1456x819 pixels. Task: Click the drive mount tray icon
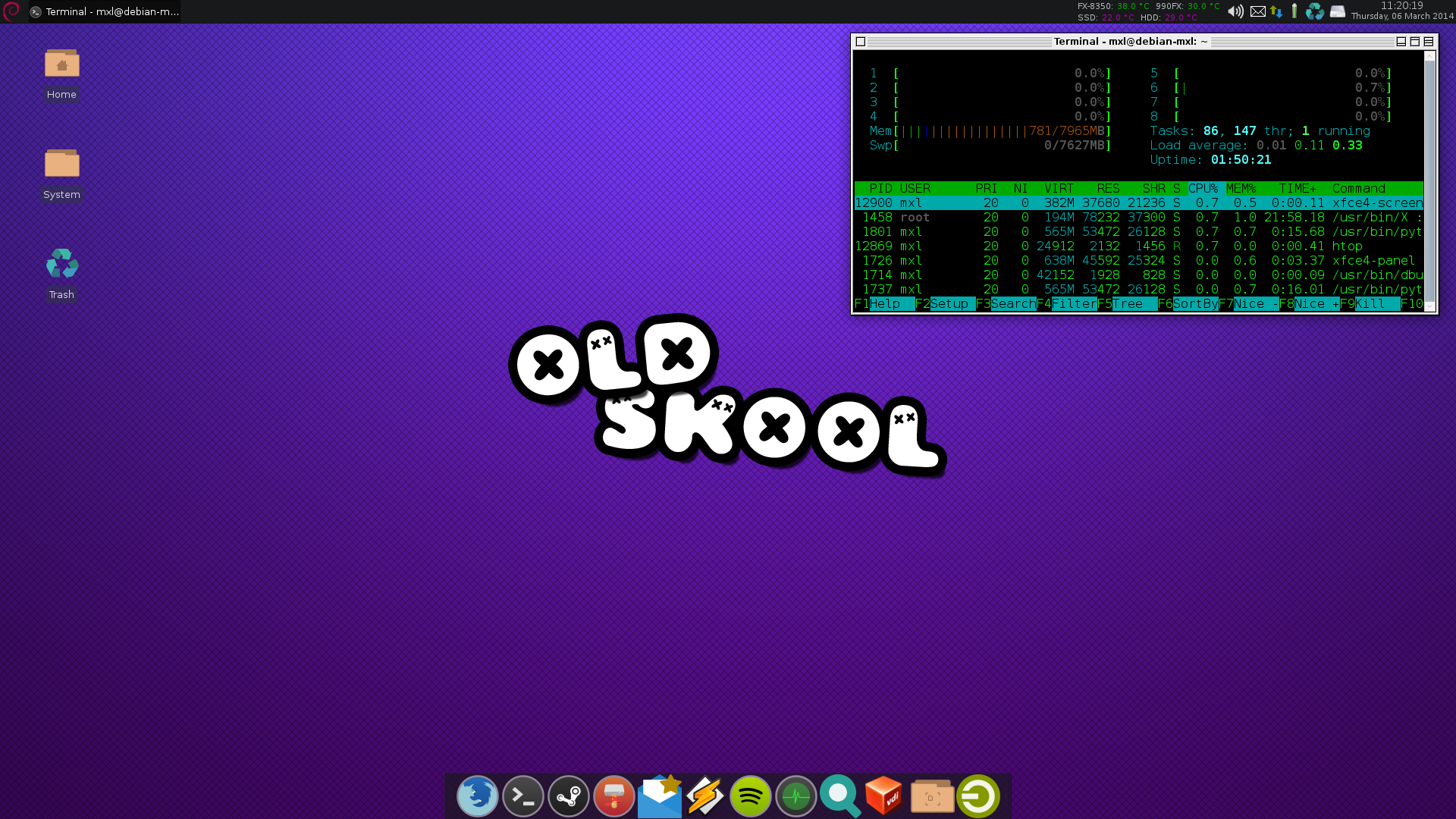pyautogui.click(x=1338, y=11)
